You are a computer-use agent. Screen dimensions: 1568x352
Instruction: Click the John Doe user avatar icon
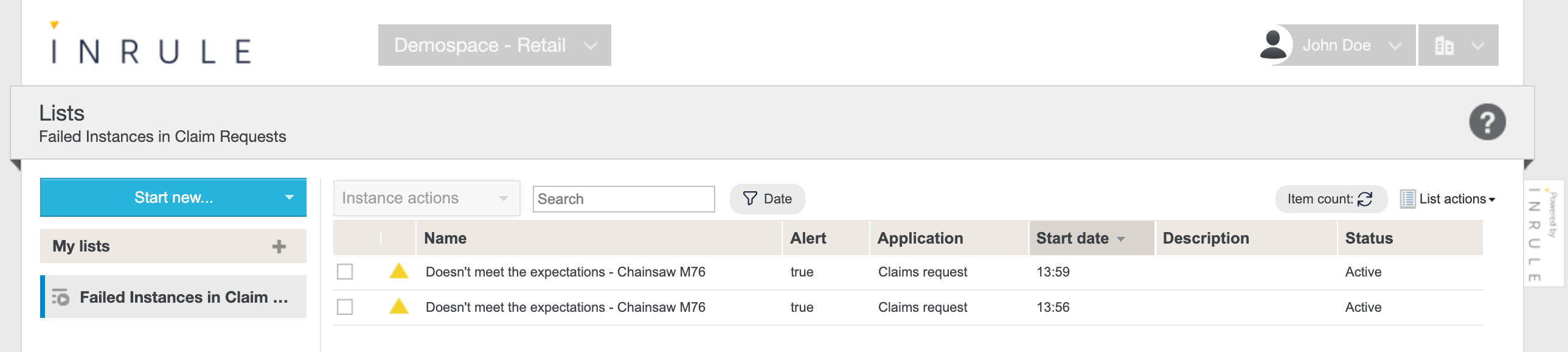(1274, 45)
